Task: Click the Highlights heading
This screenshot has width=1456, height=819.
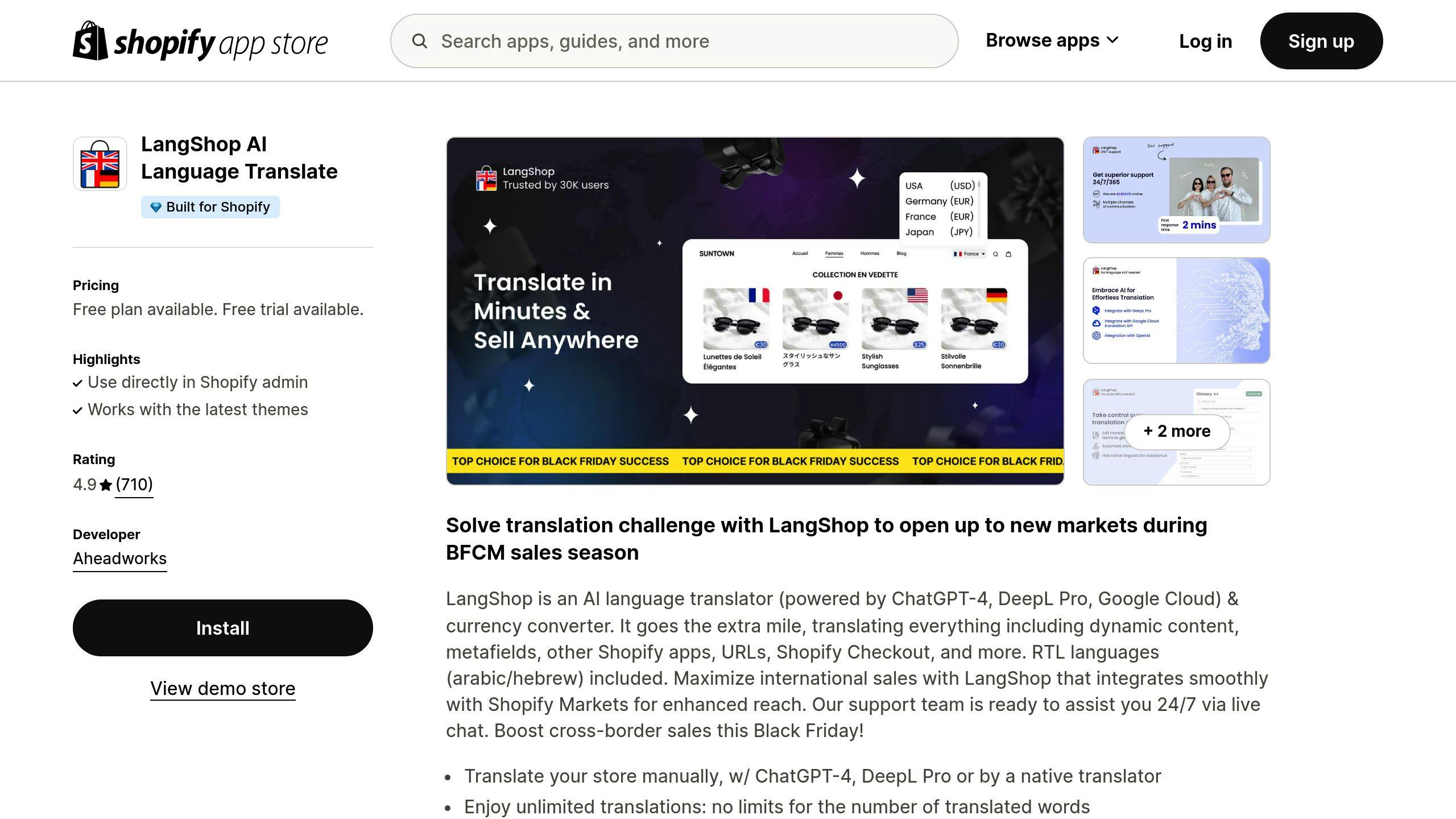Action: pyautogui.click(x=106, y=359)
